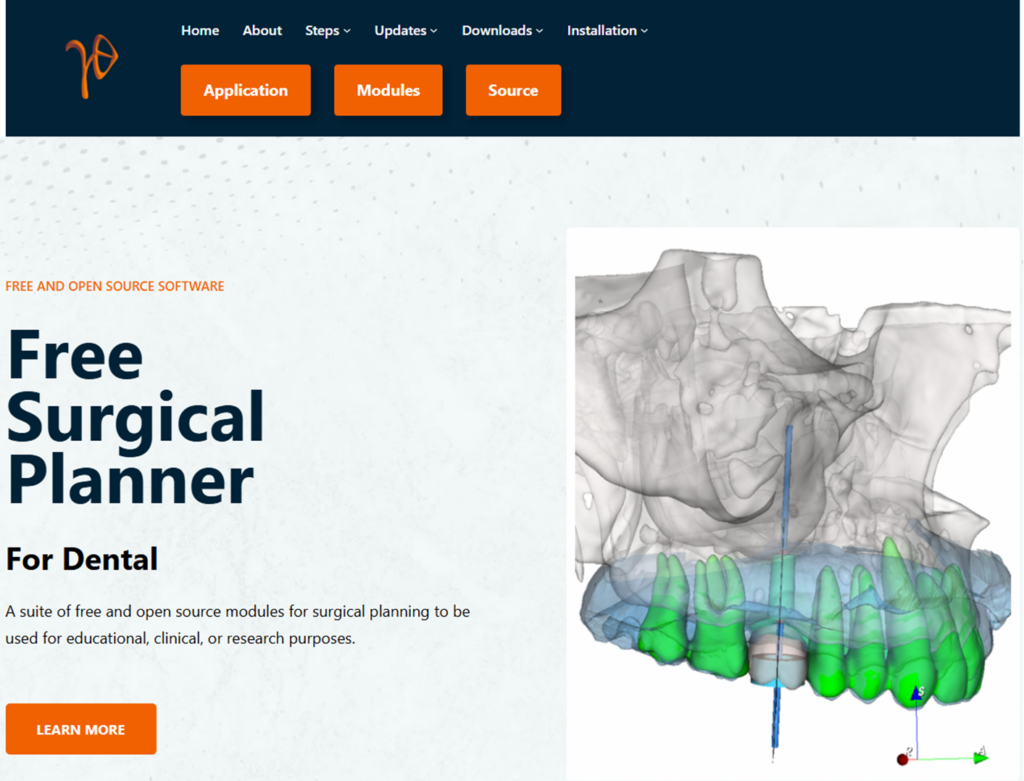Click the green axis arrow in the model
Screen dimensions: 1024x781
pos(980,757)
